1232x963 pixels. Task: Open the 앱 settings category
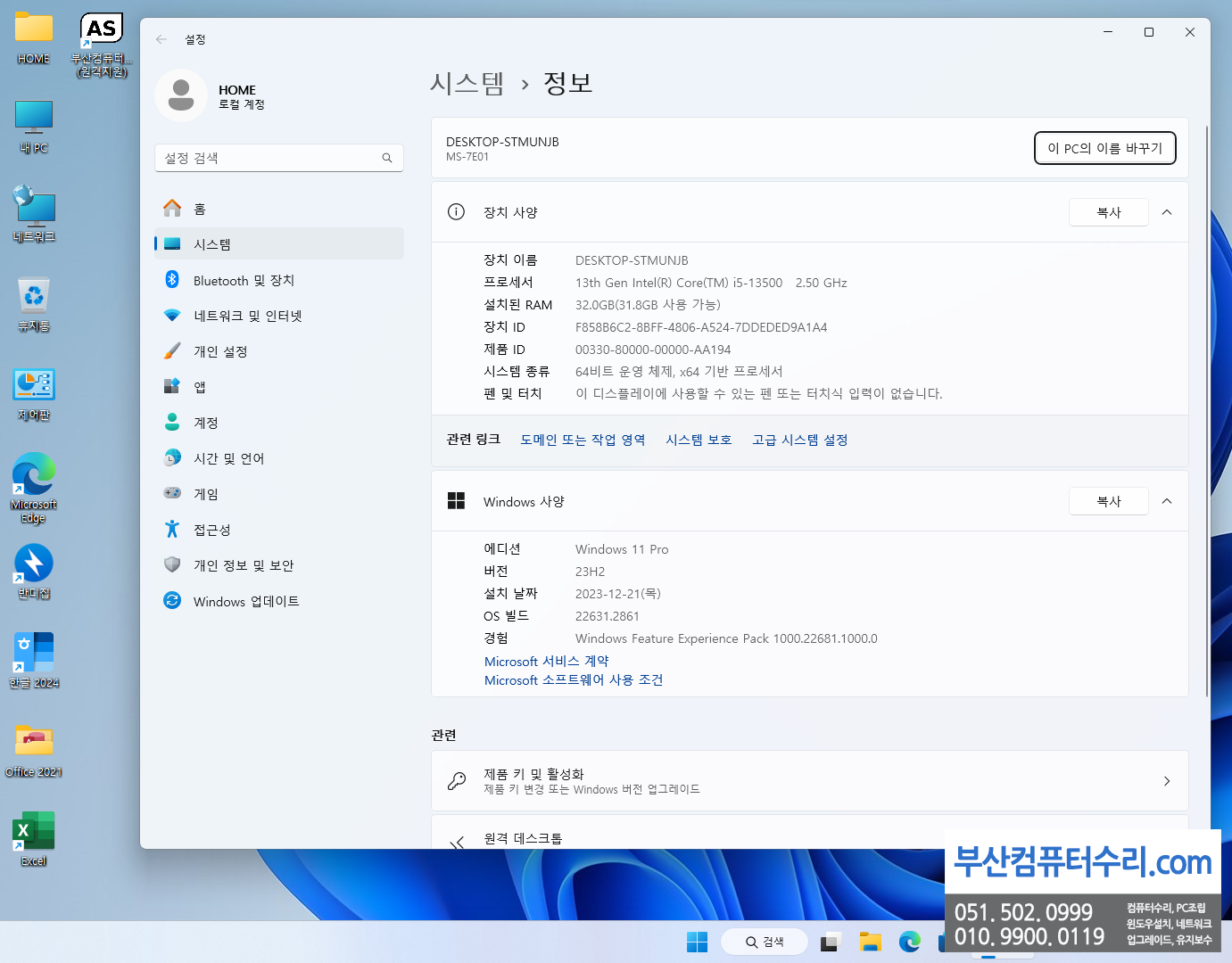pyautogui.click(x=278, y=387)
